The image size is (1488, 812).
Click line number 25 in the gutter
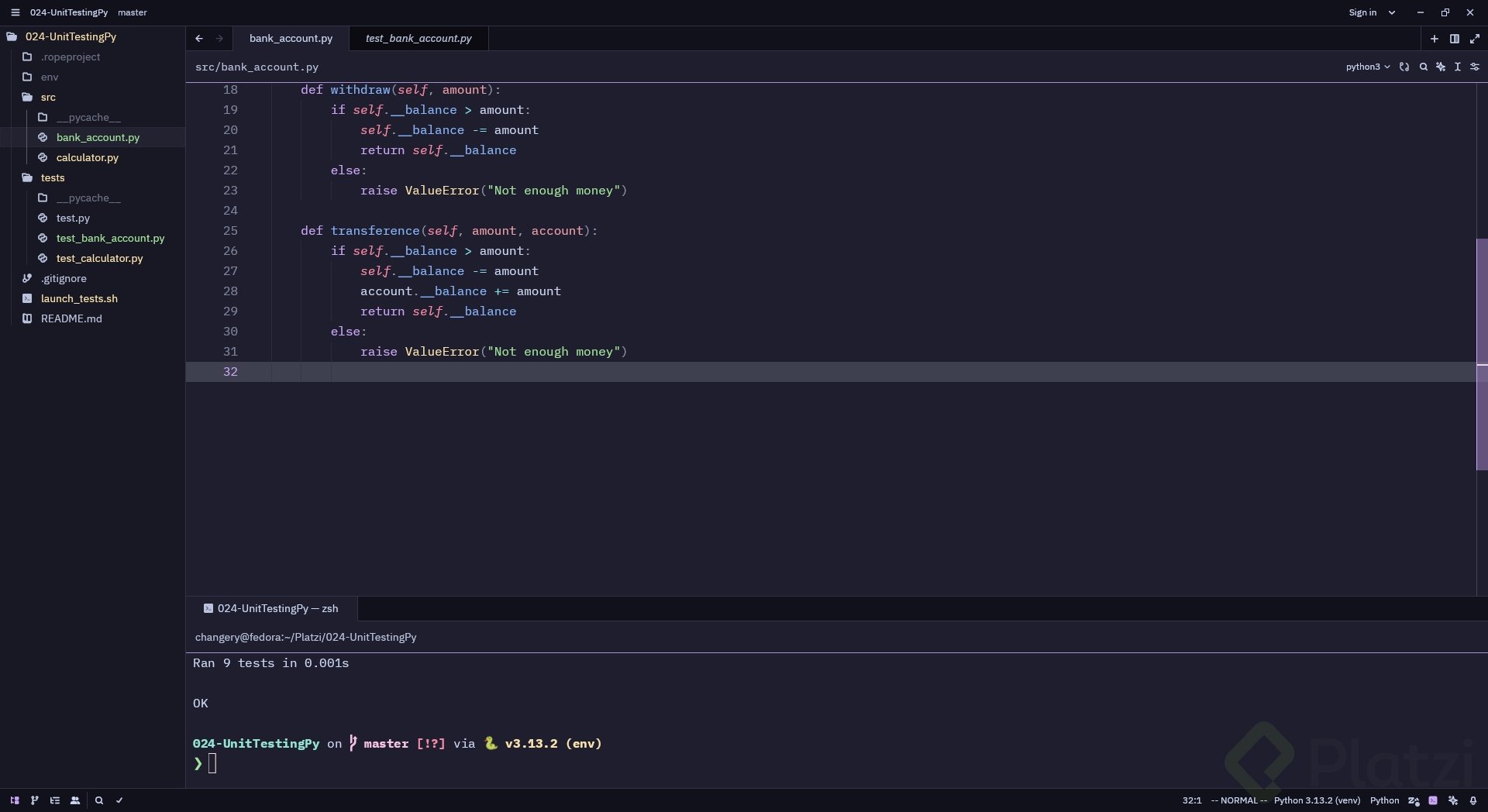[230, 231]
